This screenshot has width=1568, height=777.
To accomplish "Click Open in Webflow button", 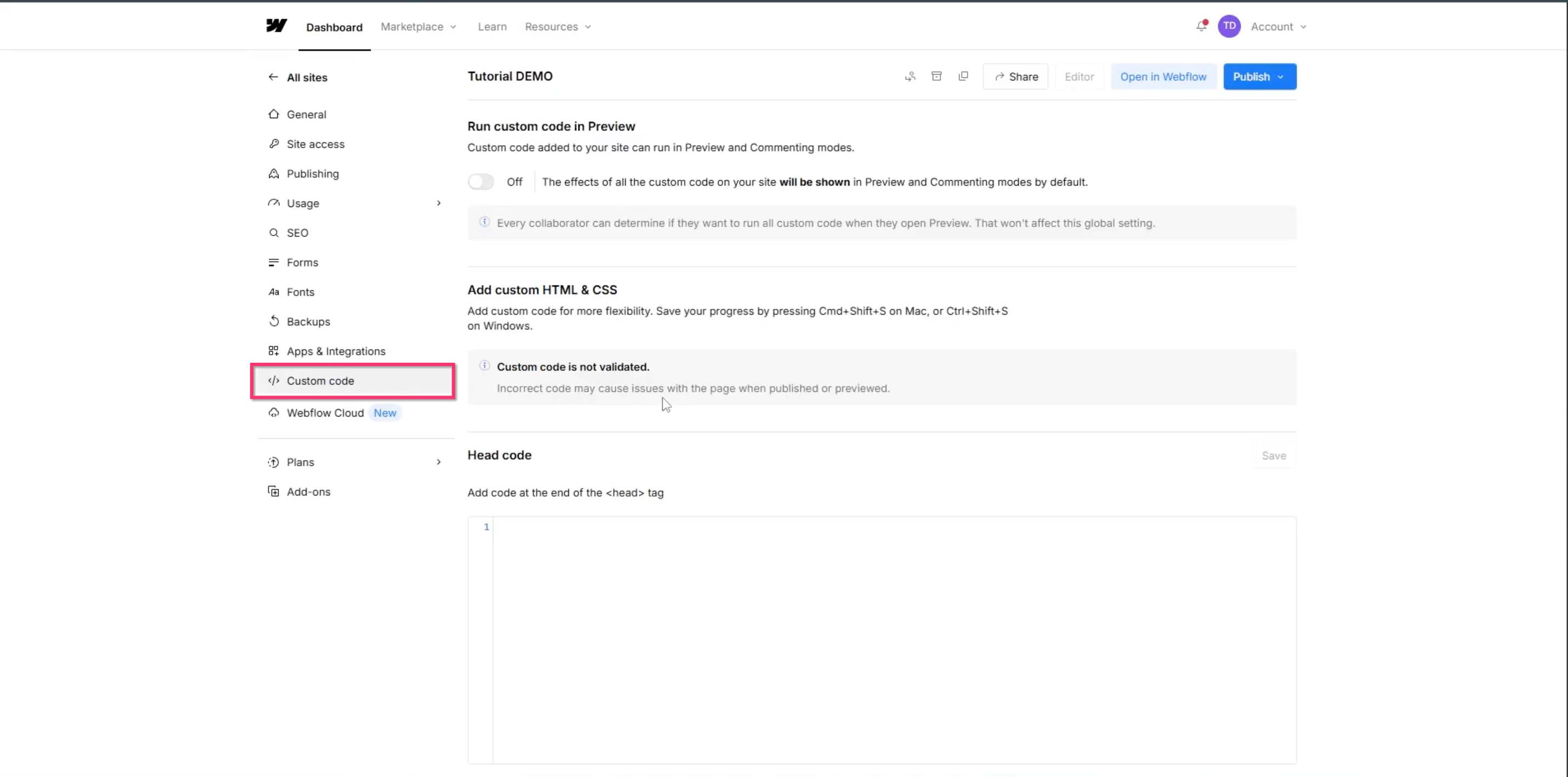I will click(1163, 77).
